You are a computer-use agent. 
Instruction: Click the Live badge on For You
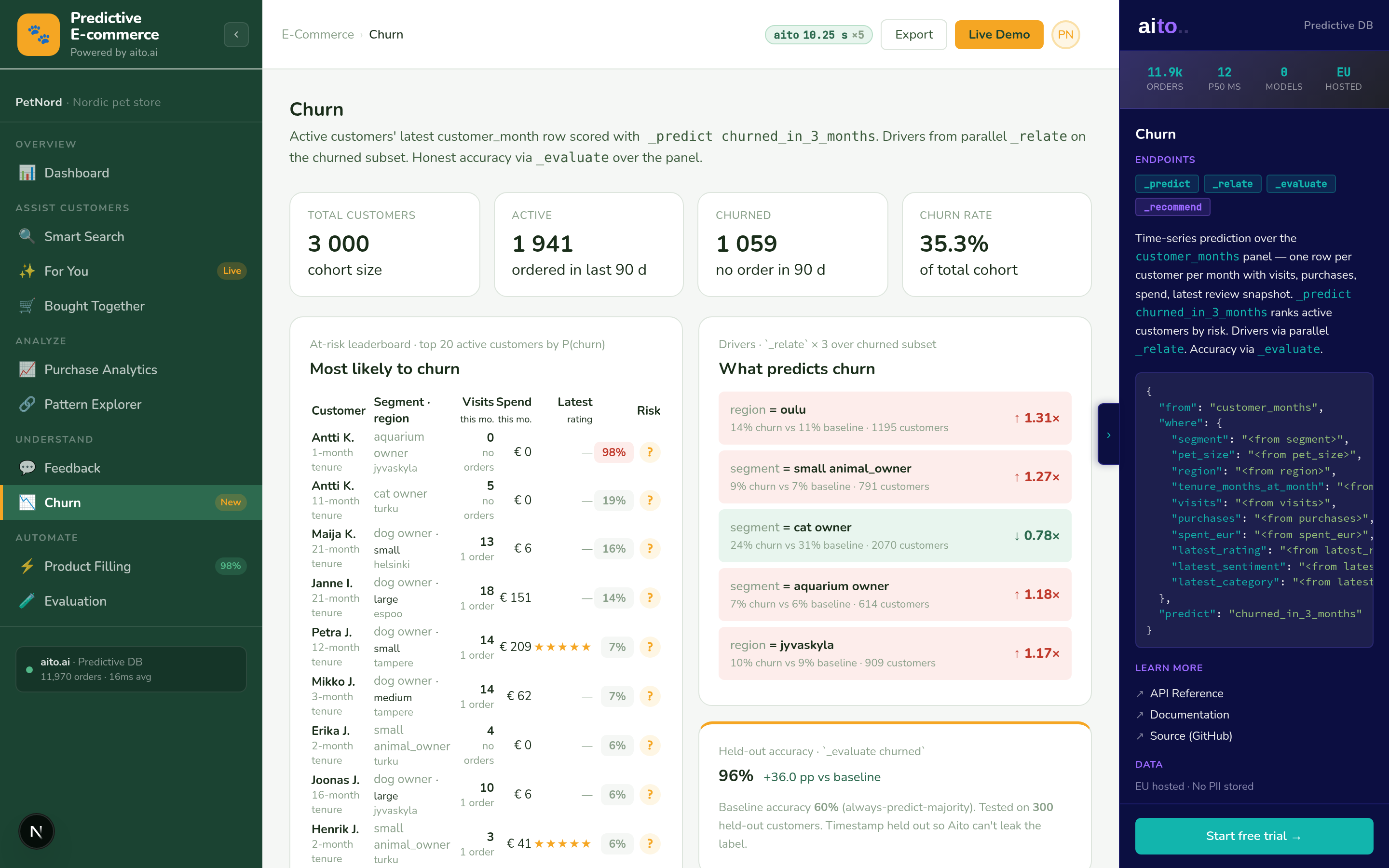[x=232, y=271]
